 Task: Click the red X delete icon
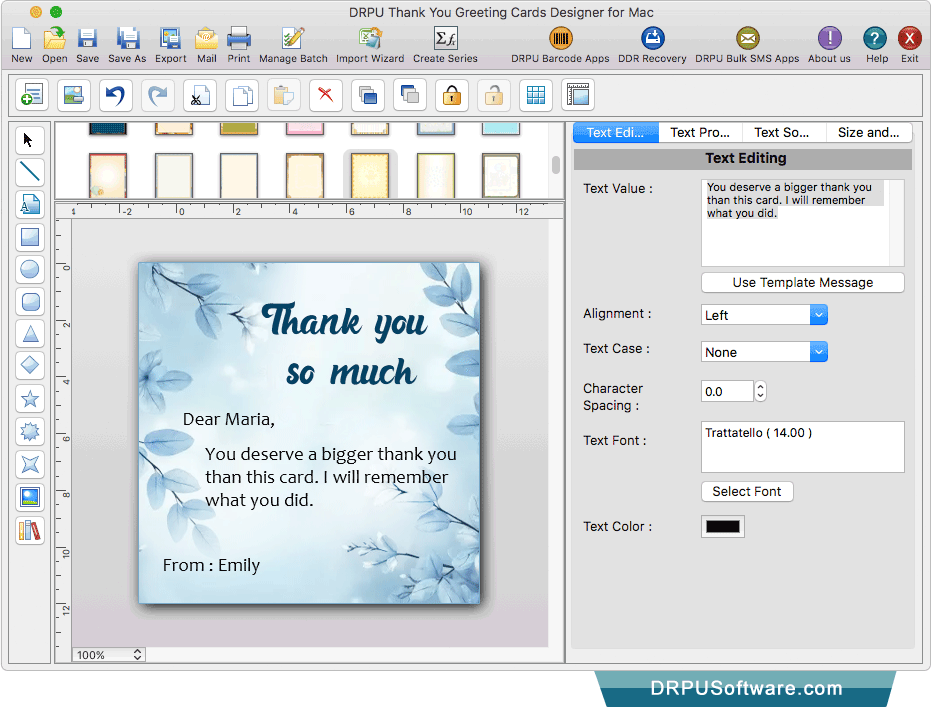coord(325,95)
